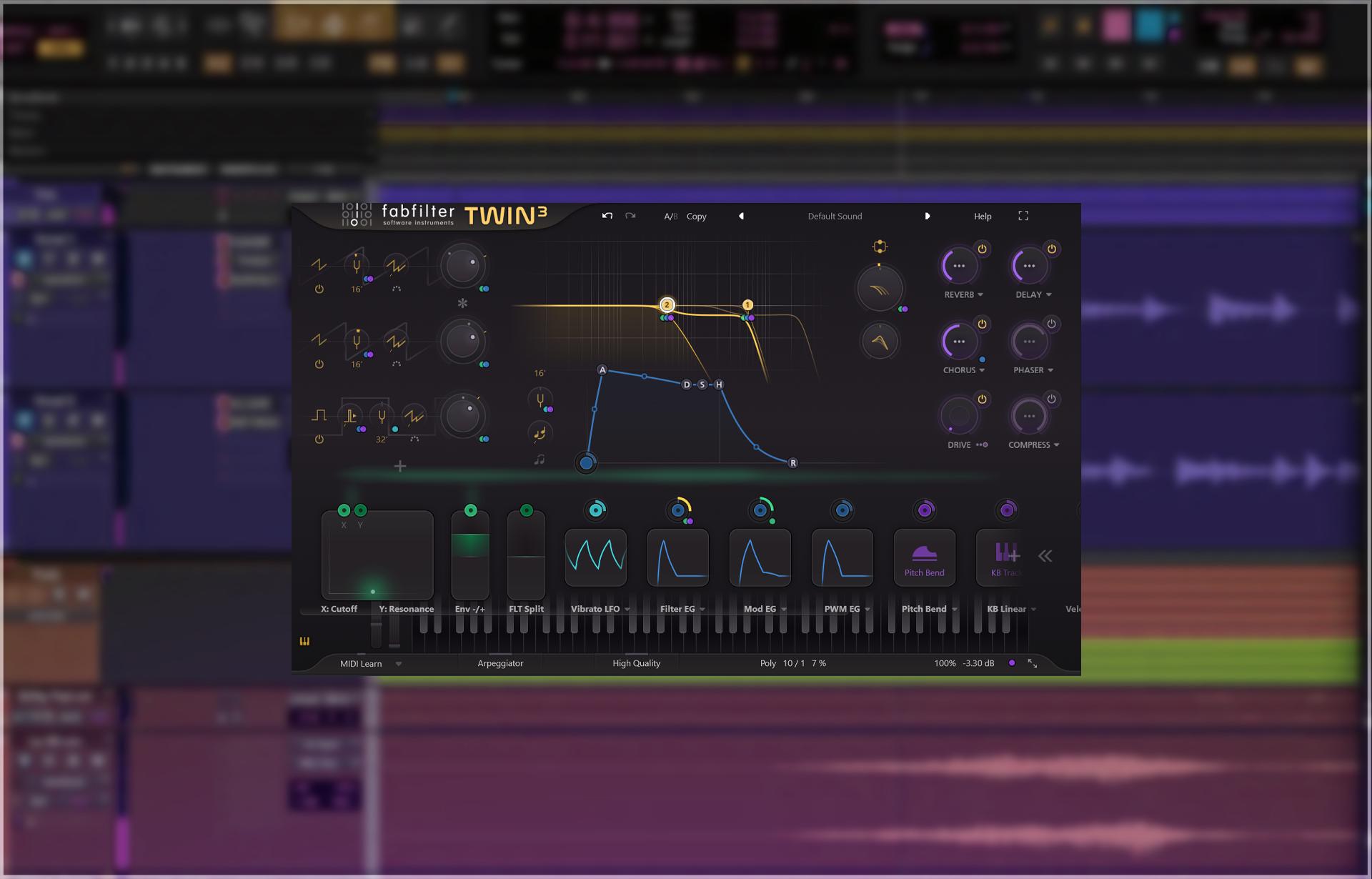Click oscillator 1 volume knob

coord(462,266)
